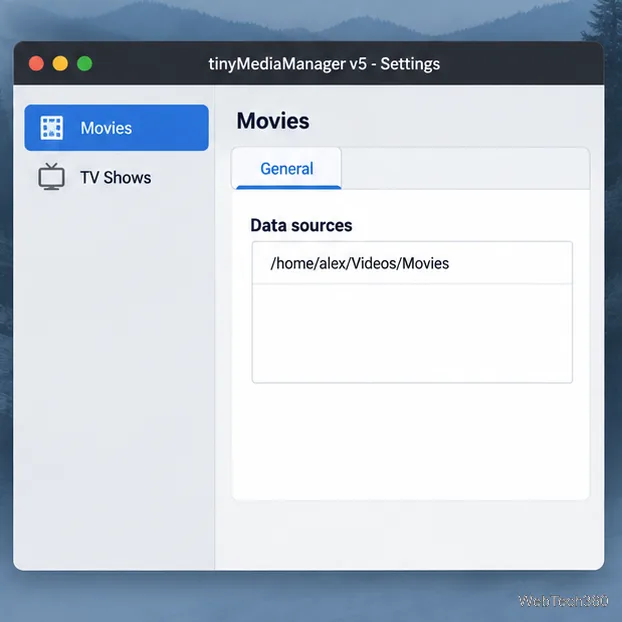Click the blue underline of the General tab
Image resolution: width=622 pixels, height=622 pixels.
288,187
